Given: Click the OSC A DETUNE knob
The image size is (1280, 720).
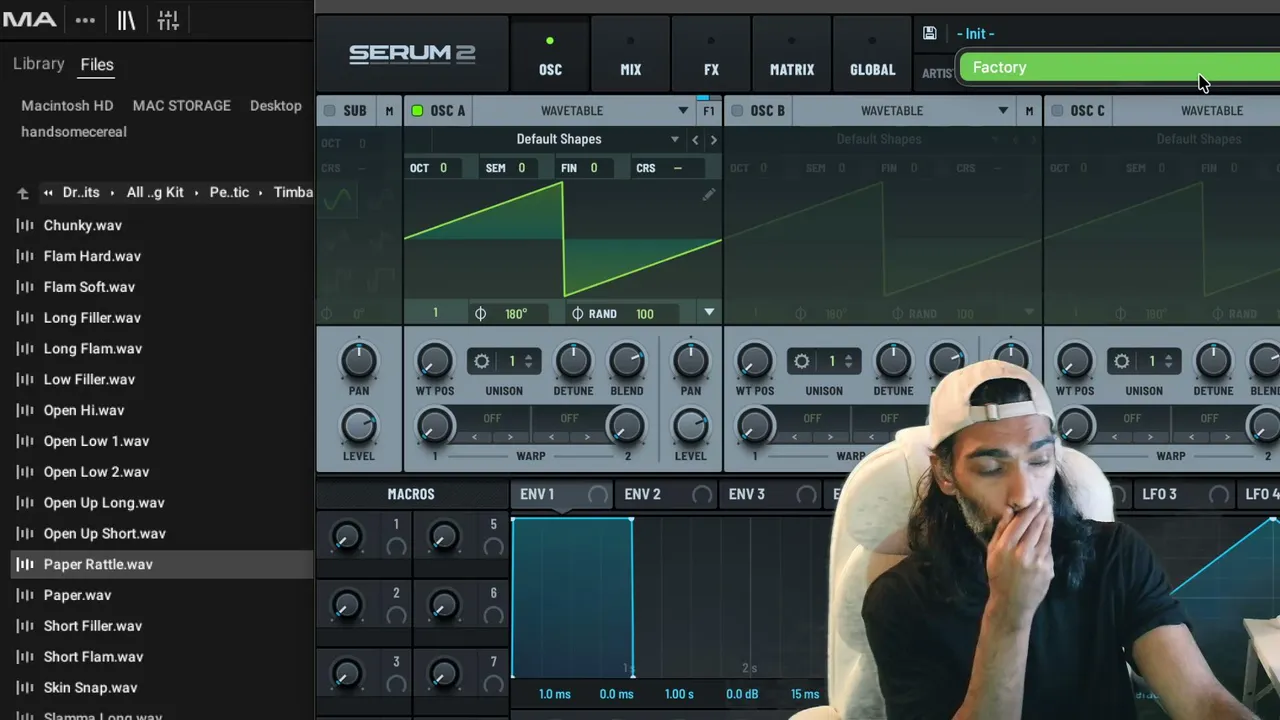Looking at the screenshot, I should (x=573, y=361).
